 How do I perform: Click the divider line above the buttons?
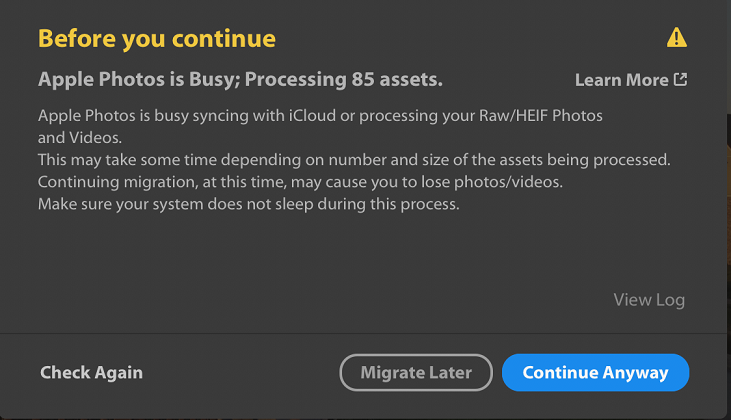[364, 333]
